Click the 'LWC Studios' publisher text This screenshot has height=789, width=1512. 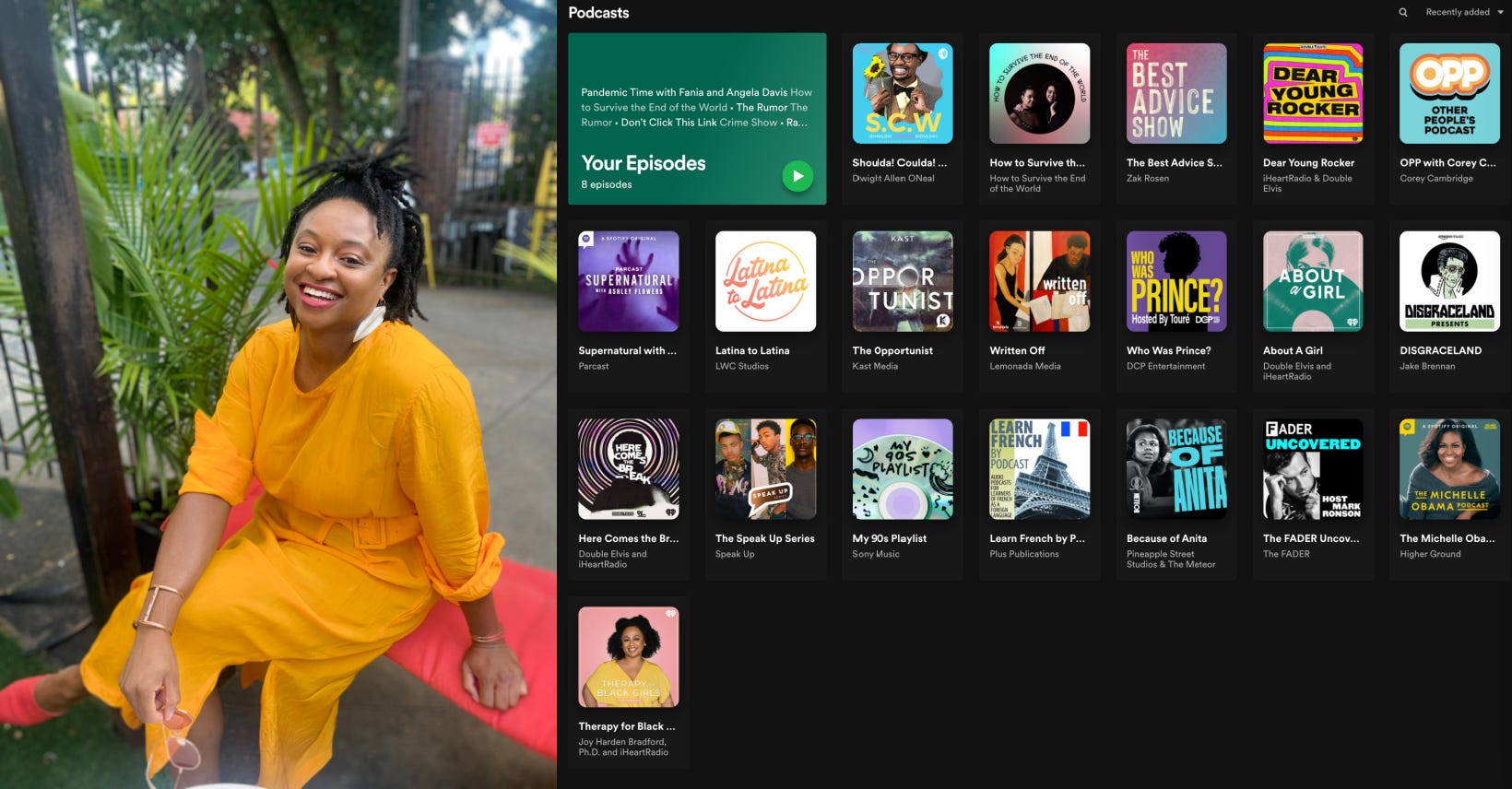pyautogui.click(x=742, y=367)
